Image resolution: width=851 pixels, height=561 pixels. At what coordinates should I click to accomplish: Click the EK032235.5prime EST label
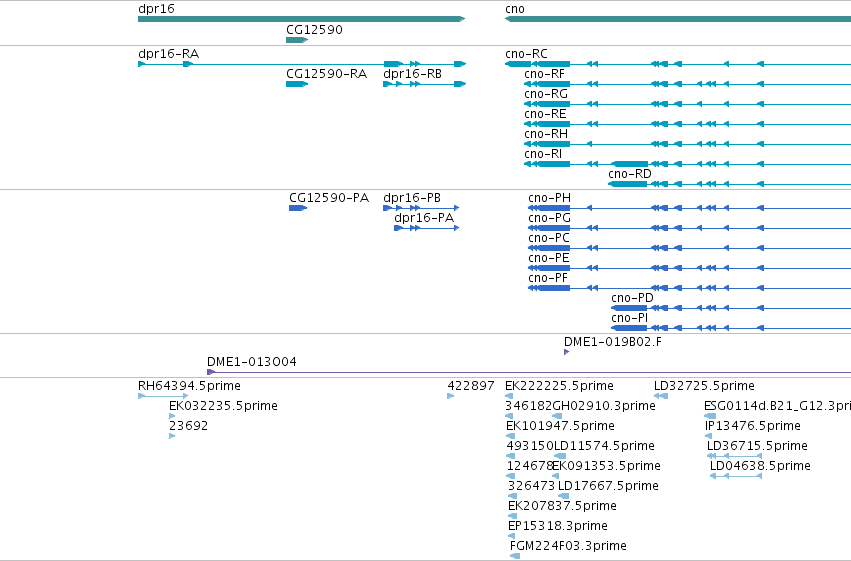(x=223, y=406)
